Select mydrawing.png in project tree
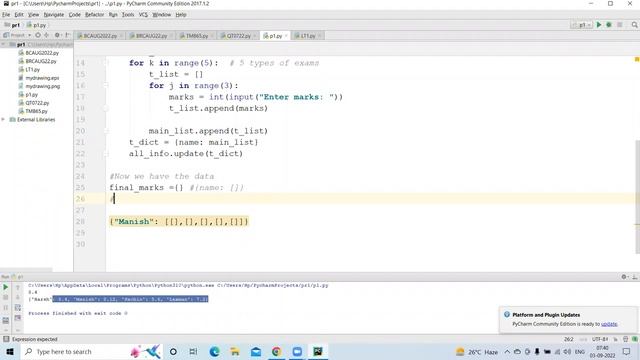 click(x=42, y=86)
